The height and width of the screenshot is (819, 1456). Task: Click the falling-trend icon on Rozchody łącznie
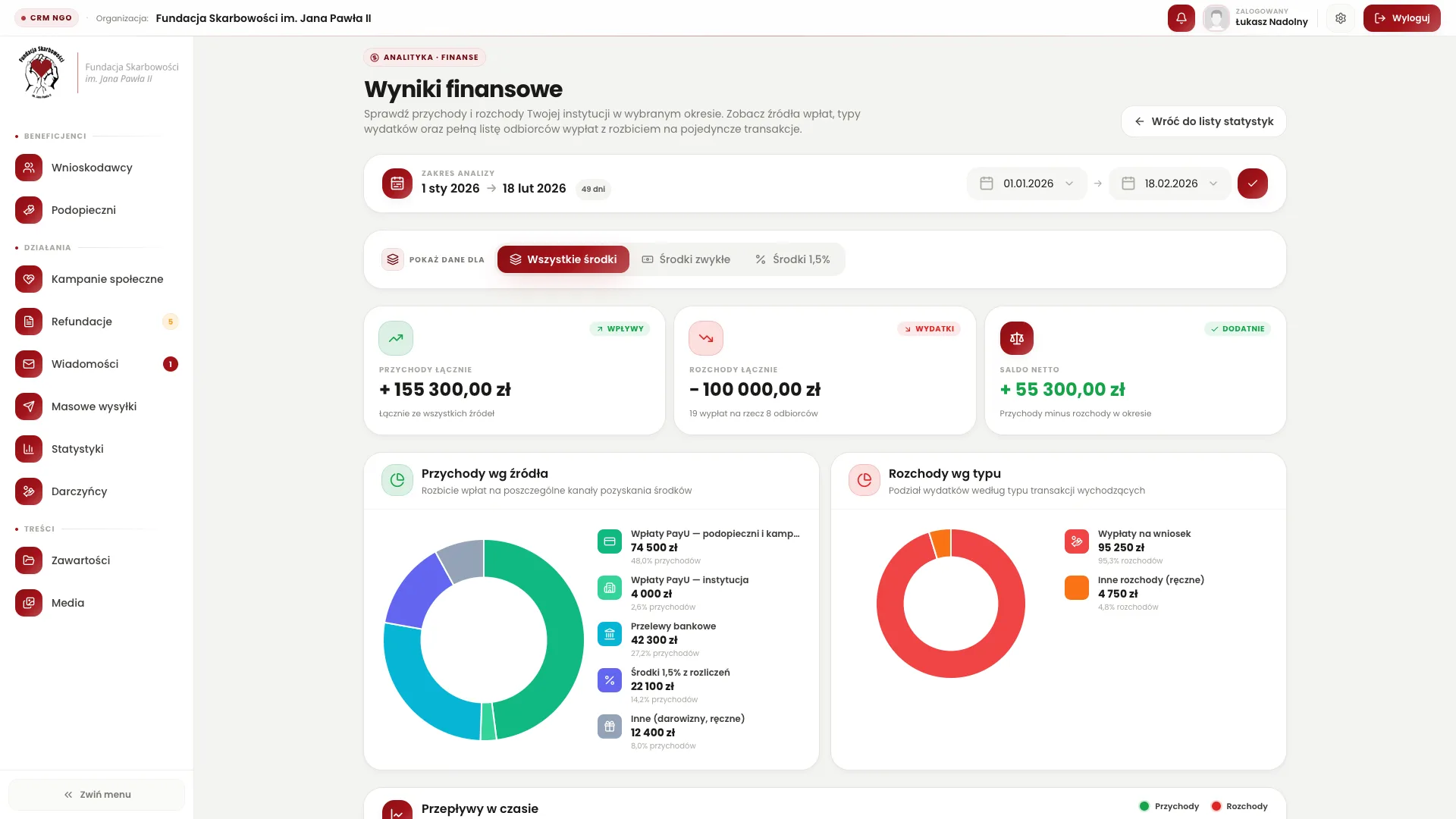pos(706,338)
